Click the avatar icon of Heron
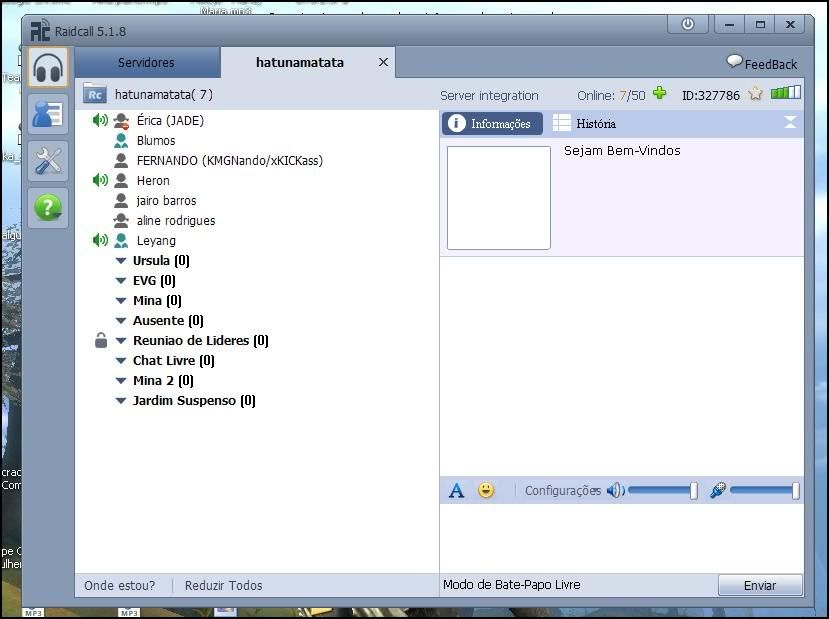Viewport: 829px width, 619px height. point(121,180)
